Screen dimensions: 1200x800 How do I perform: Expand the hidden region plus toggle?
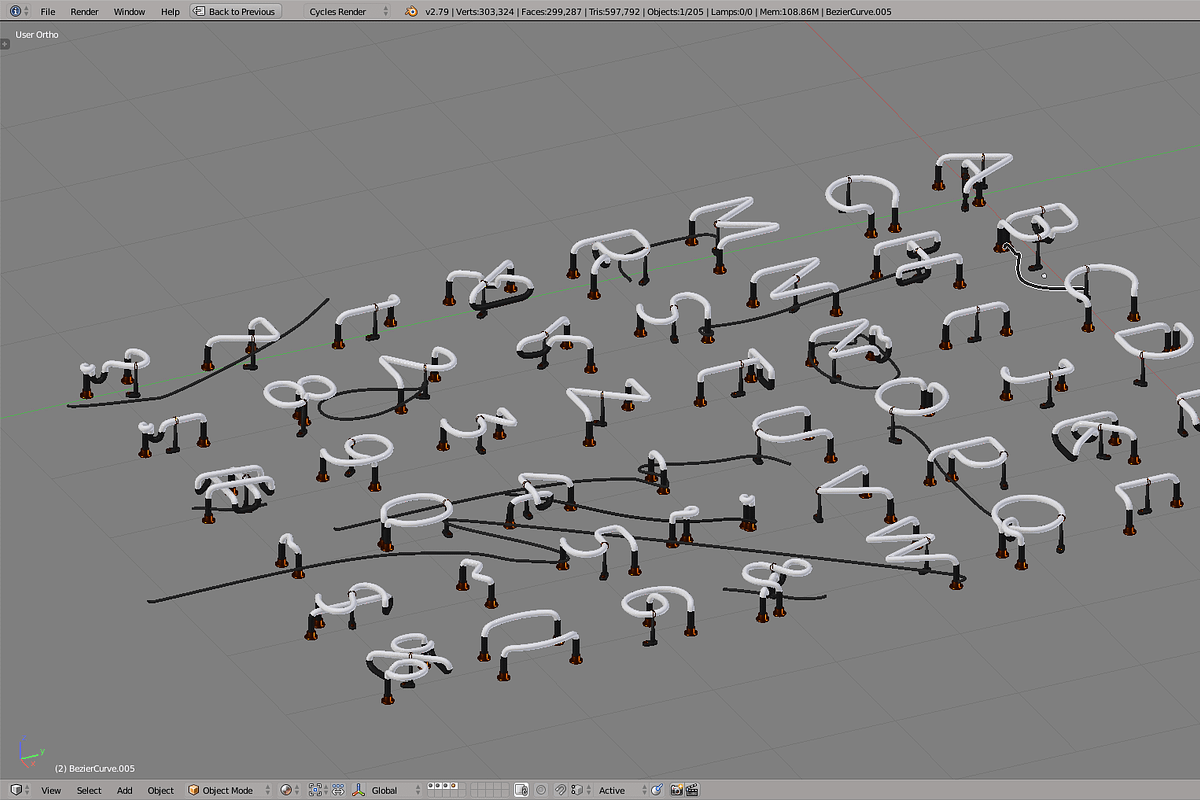tap(5, 43)
